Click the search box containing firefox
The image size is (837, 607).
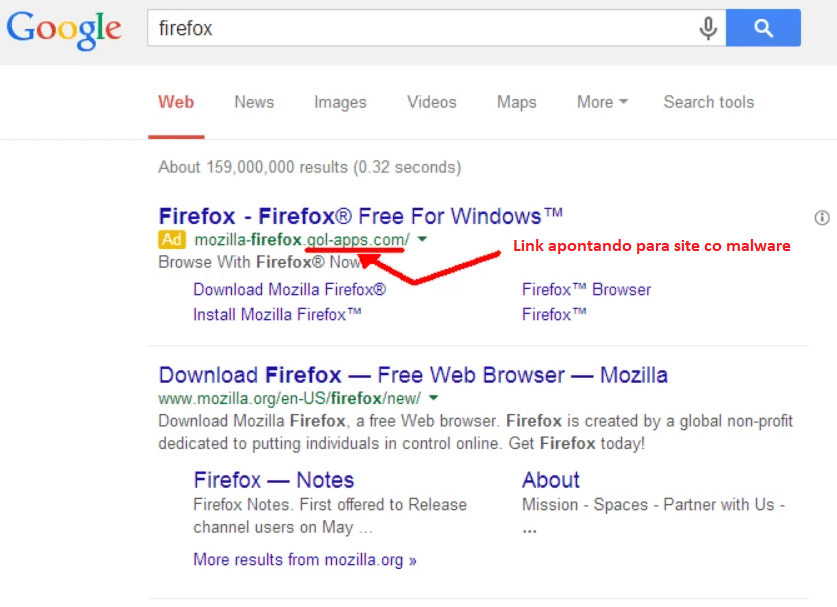pos(420,29)
